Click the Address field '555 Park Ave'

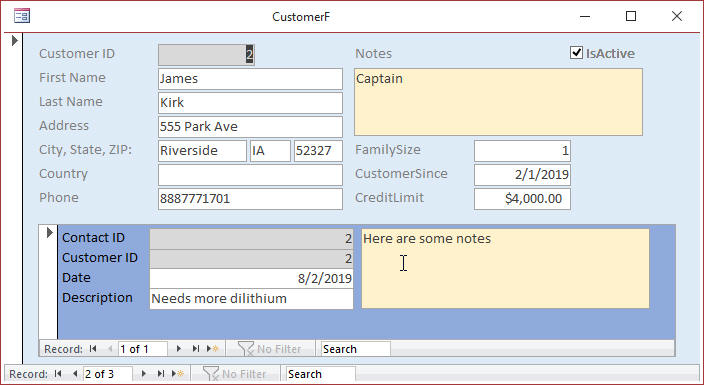[250, 127]
